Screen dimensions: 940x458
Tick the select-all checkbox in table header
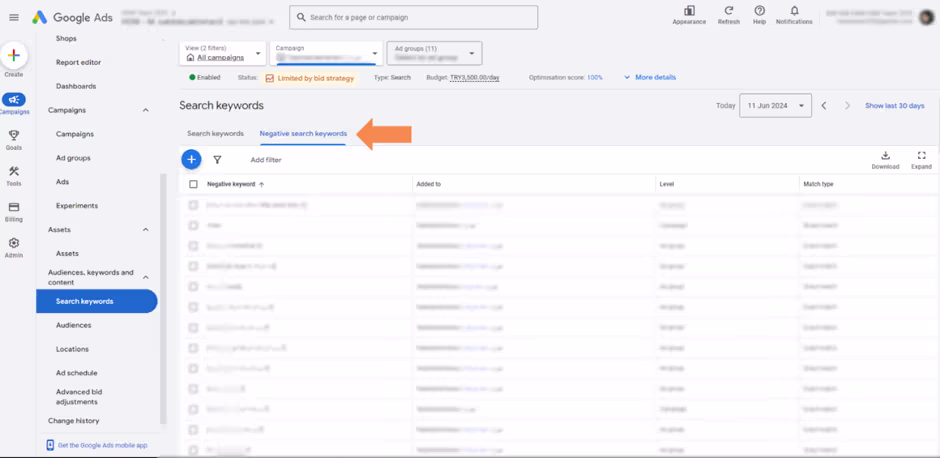193,185
